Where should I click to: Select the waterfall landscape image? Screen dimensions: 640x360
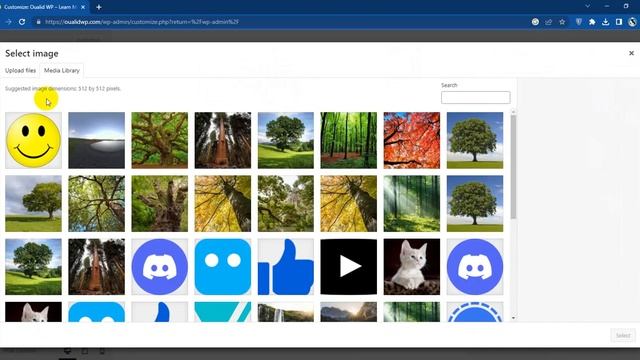[286, 312]
